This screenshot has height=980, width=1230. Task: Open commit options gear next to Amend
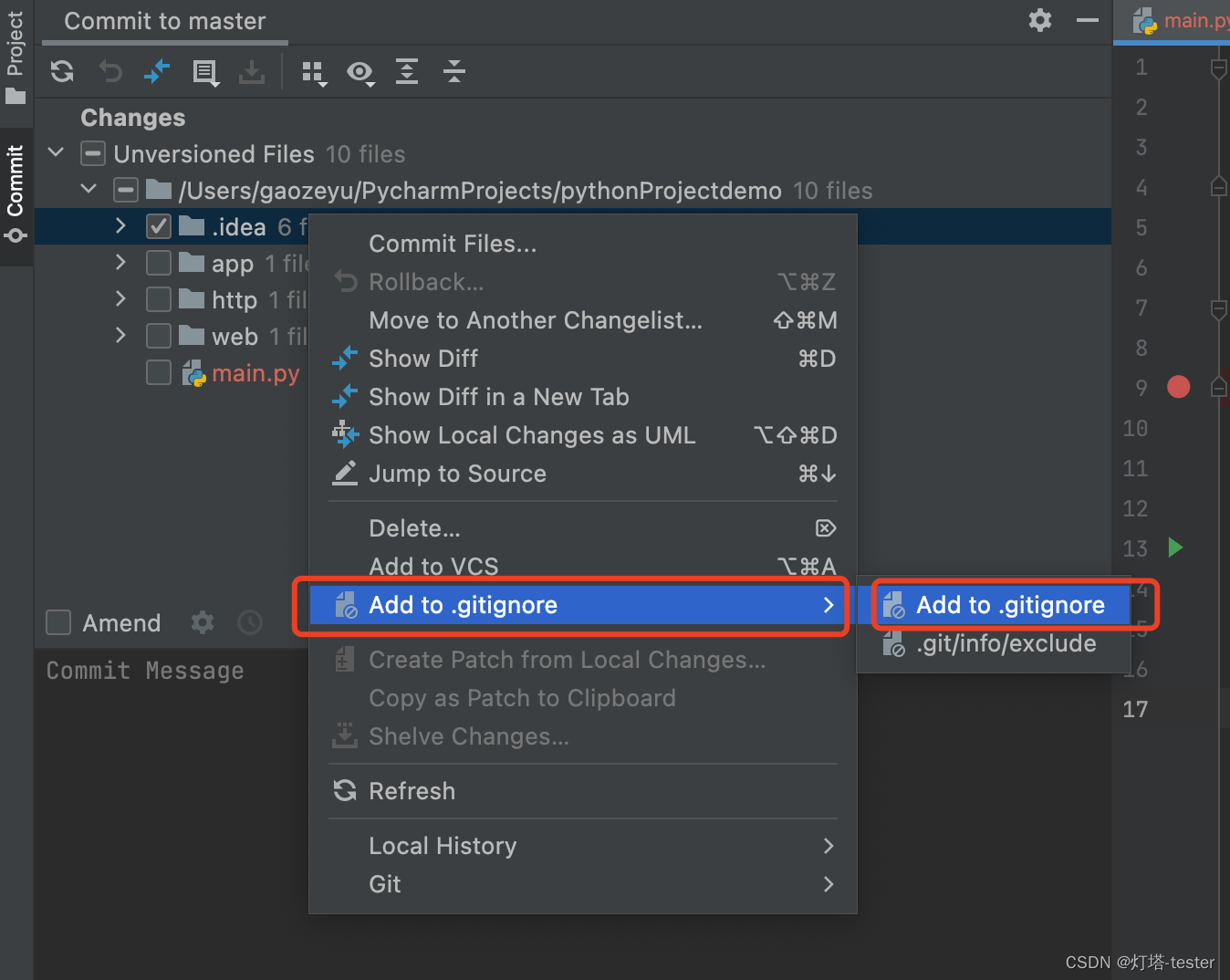[x=203, y=622]
